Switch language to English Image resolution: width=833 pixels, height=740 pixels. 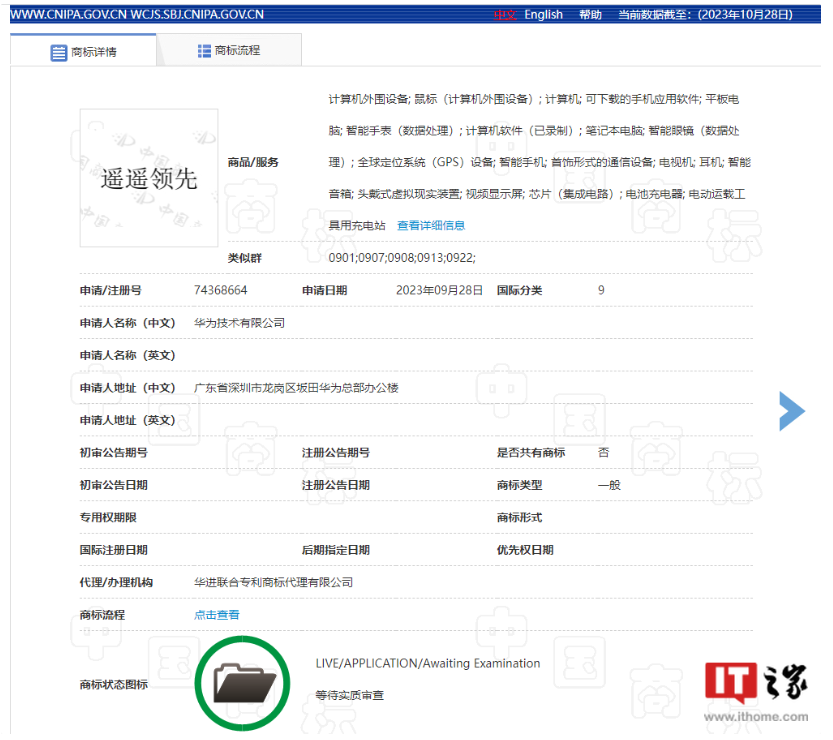(x=543, y=15)
